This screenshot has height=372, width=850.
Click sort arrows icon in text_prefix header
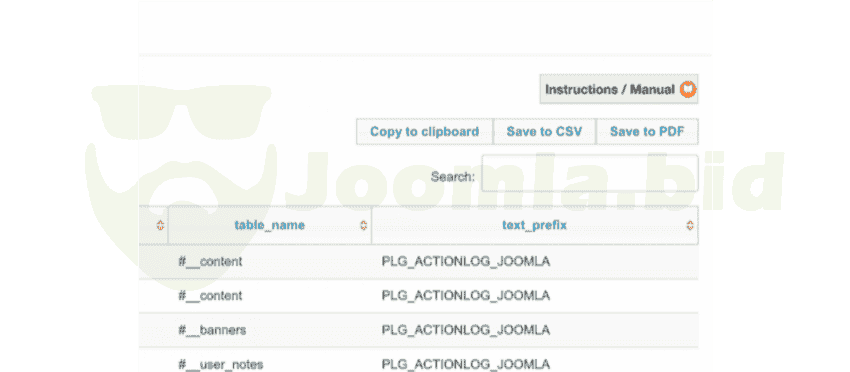pos(690,226)
